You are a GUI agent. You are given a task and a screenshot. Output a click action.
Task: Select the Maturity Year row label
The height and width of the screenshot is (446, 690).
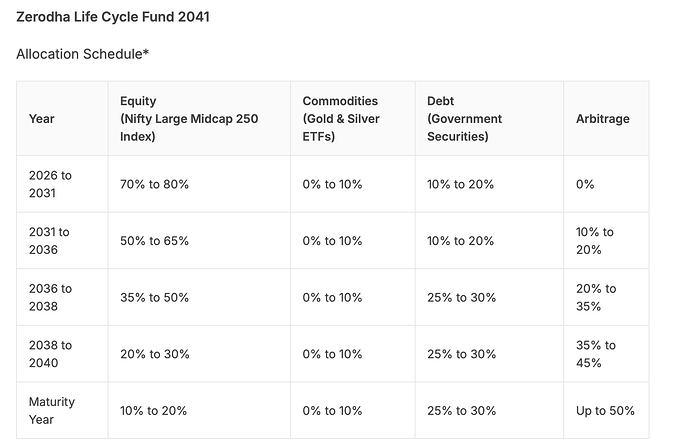52,411
